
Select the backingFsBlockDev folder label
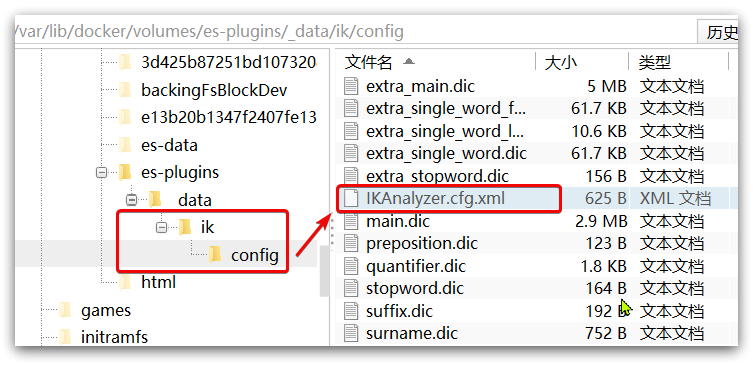214,90
